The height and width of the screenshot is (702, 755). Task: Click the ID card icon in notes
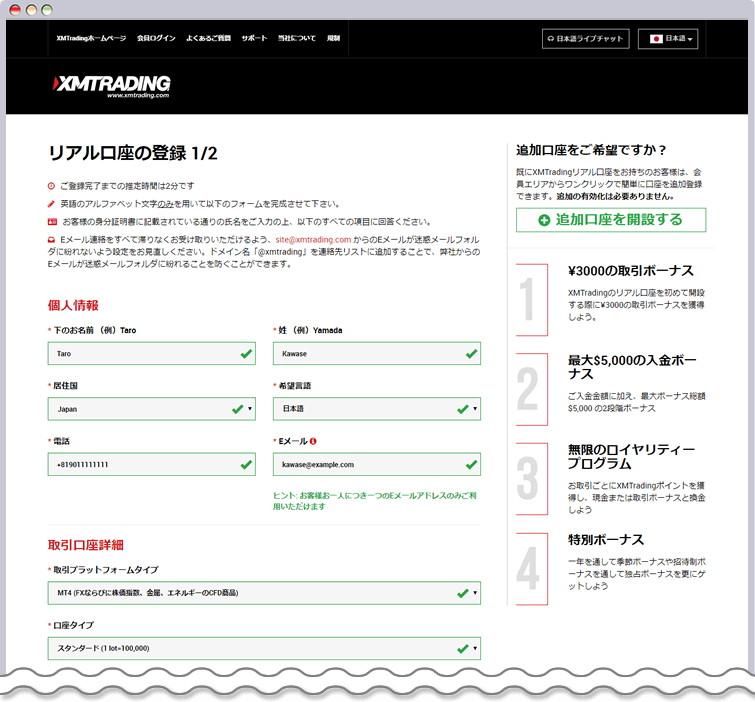52,222
